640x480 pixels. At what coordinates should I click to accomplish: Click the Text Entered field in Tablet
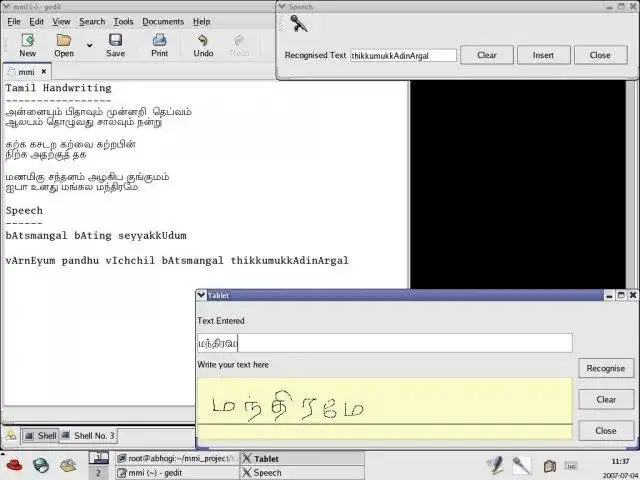coord(385,343)
